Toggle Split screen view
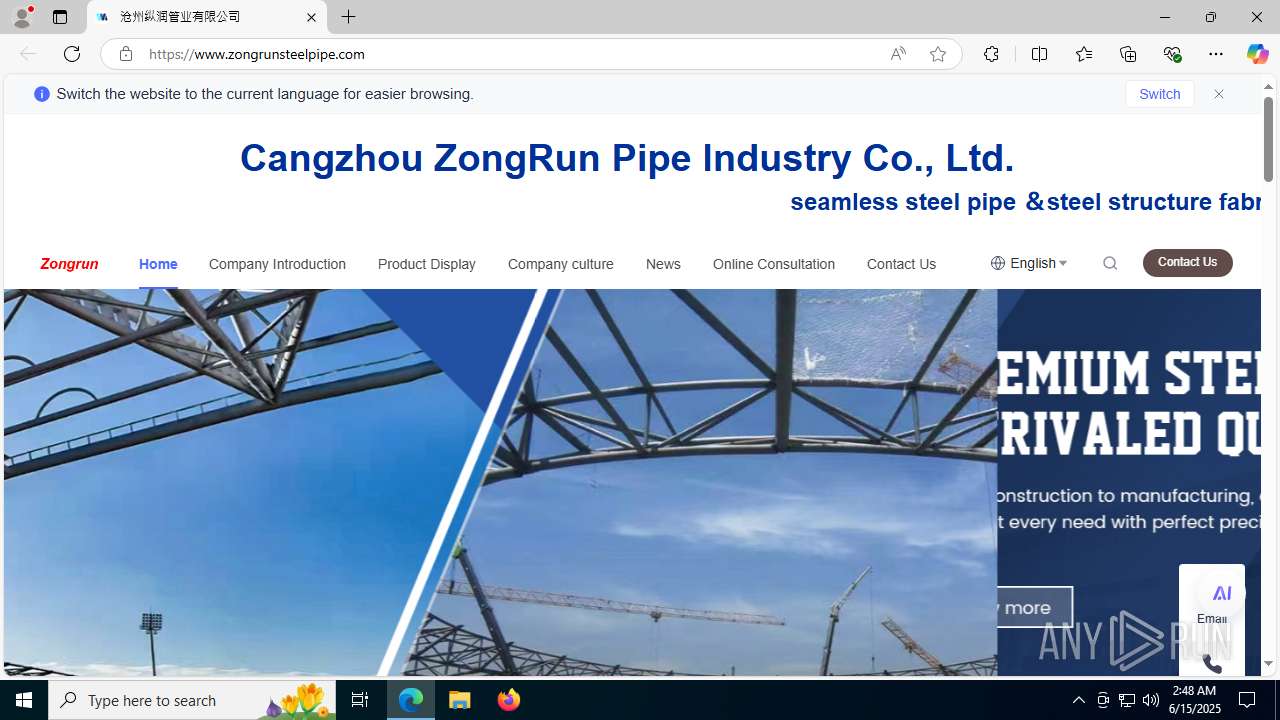The image size is (1280, 720). point(1040,54)
